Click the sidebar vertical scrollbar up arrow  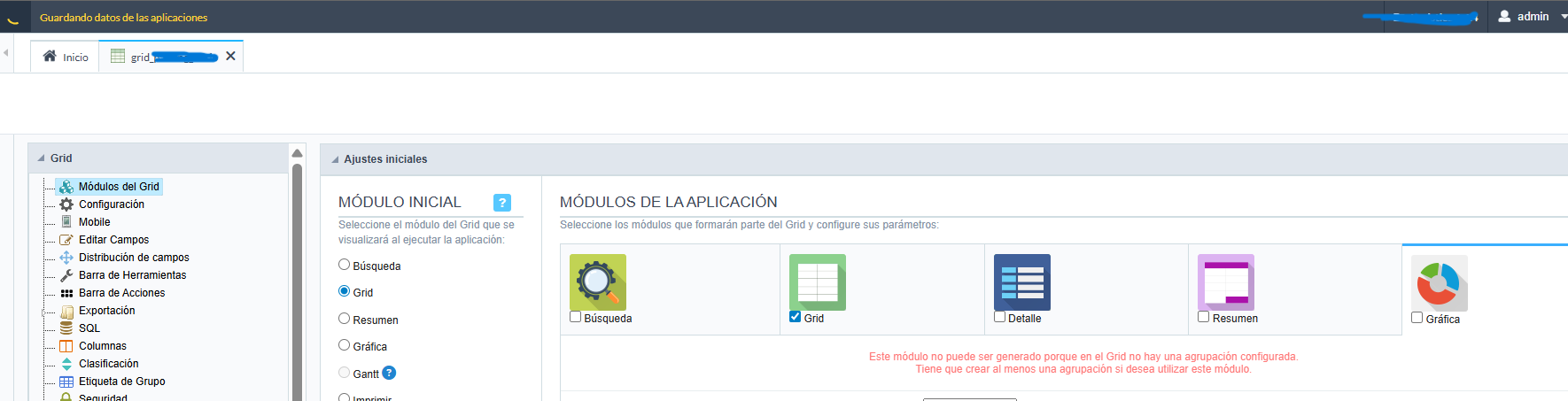click(297, 153)
